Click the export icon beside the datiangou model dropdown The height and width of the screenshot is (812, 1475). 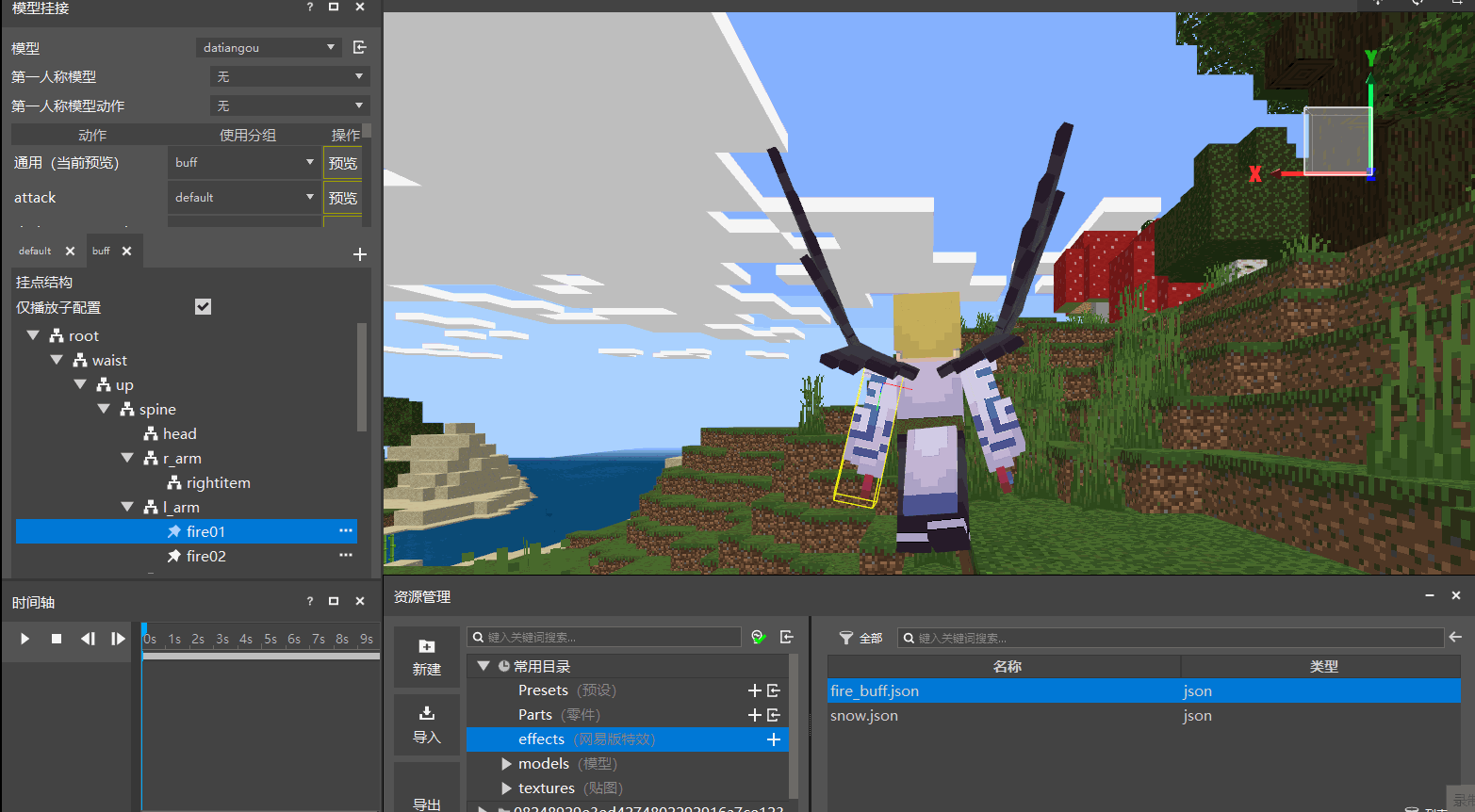(x=359, y=47)
